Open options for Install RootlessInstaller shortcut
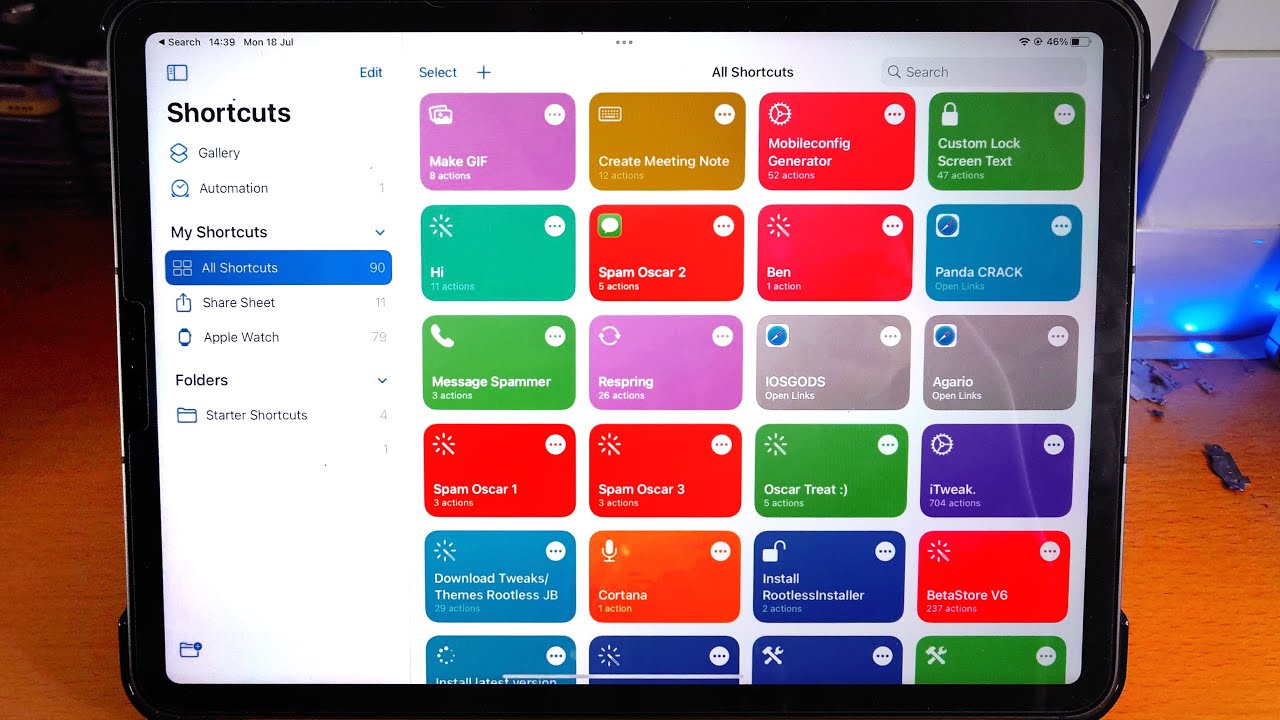Image resolution: width=1280 pixels, height=720 pixels. (x=886, y=551)
